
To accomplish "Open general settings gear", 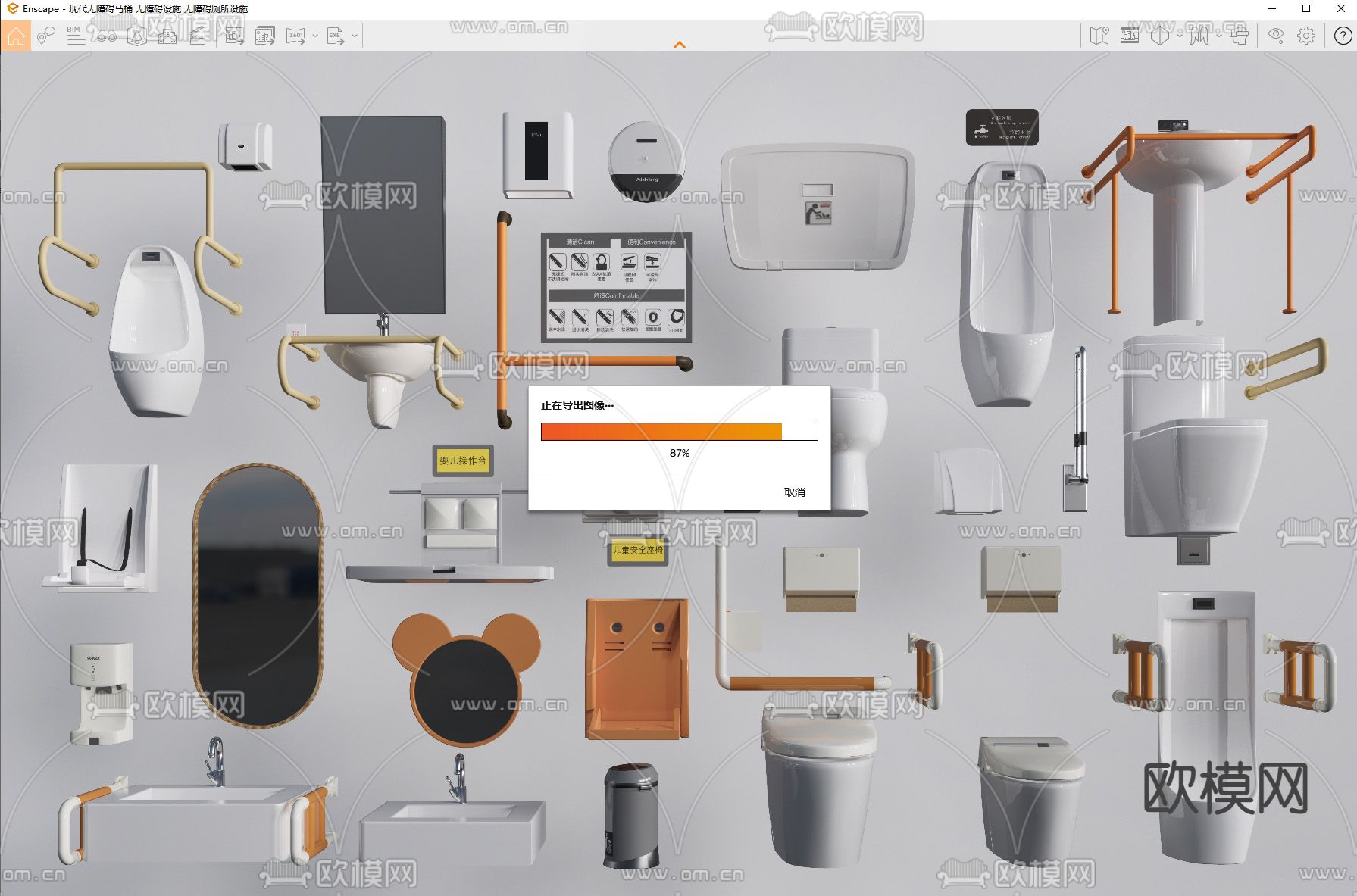I will 1306,36.
